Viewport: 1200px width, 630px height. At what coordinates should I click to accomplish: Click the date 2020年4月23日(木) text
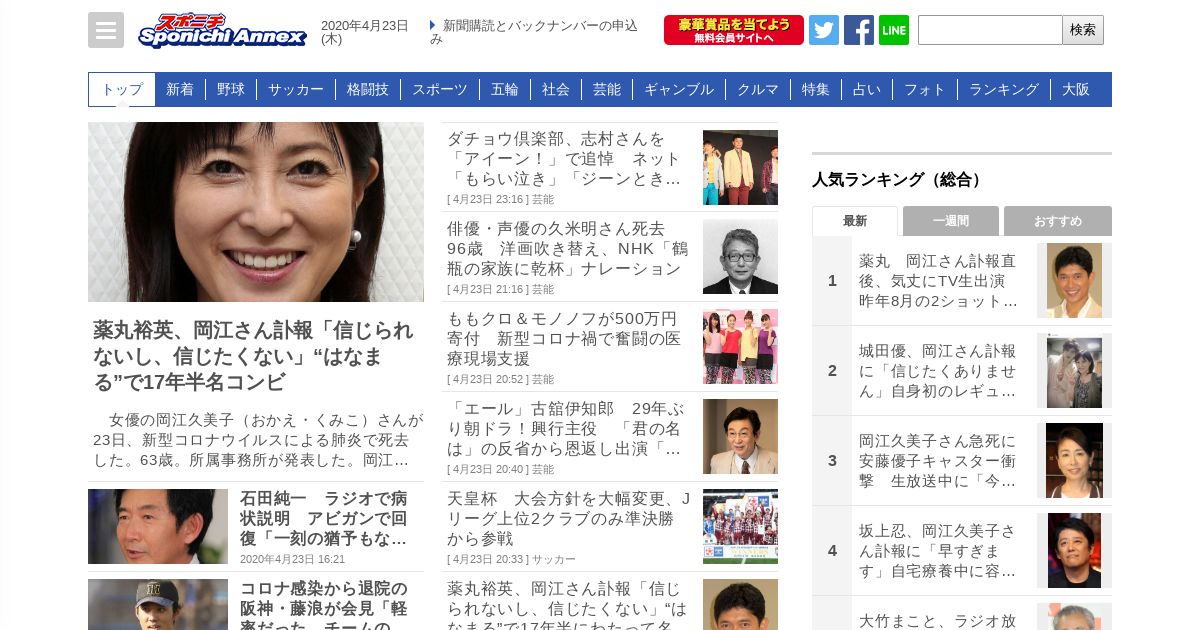[365, 32]
